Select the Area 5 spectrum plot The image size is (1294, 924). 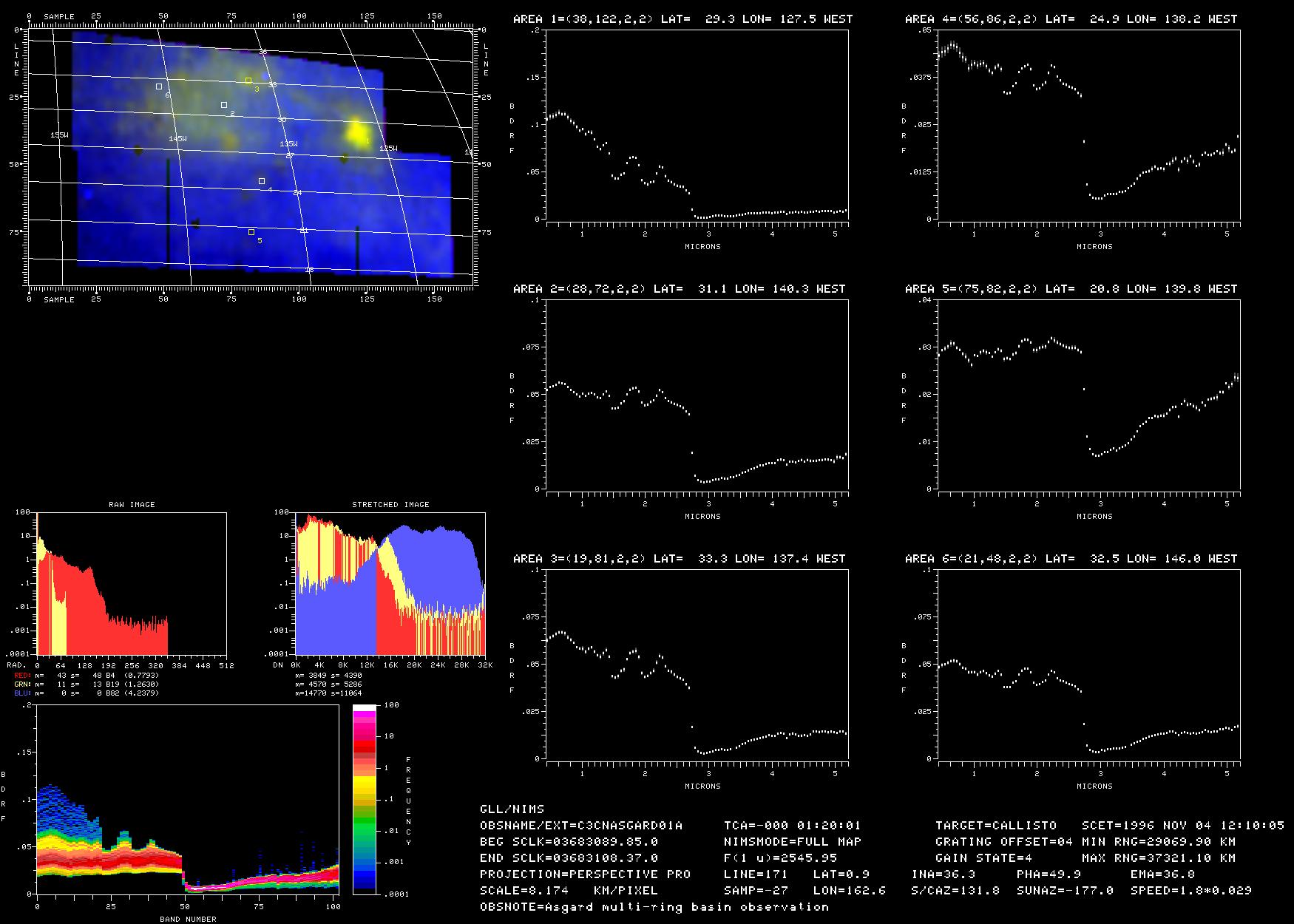pyautogui.click(x=1088, y=395)
